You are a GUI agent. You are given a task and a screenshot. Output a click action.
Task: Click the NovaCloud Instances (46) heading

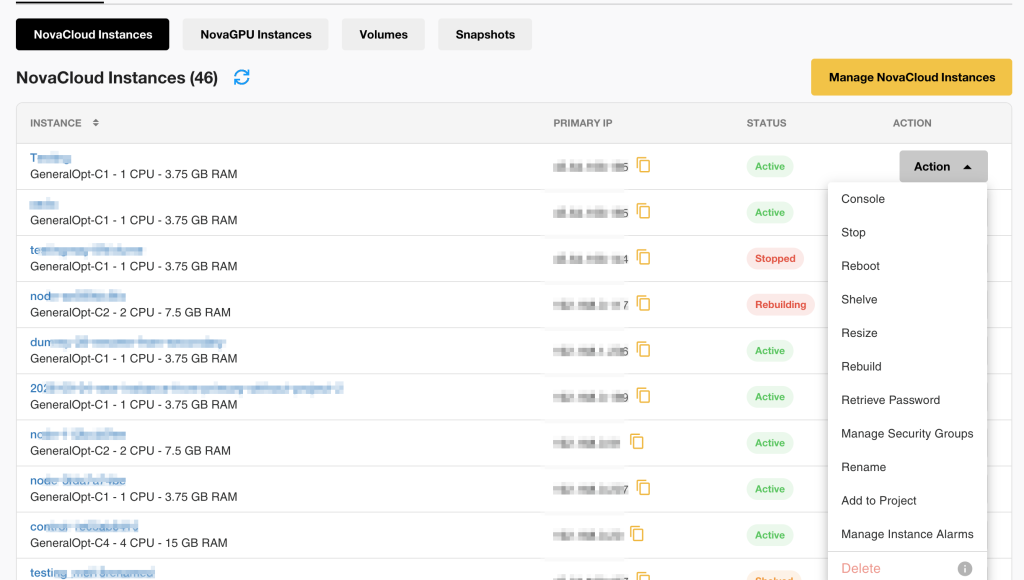click(117, 78)
